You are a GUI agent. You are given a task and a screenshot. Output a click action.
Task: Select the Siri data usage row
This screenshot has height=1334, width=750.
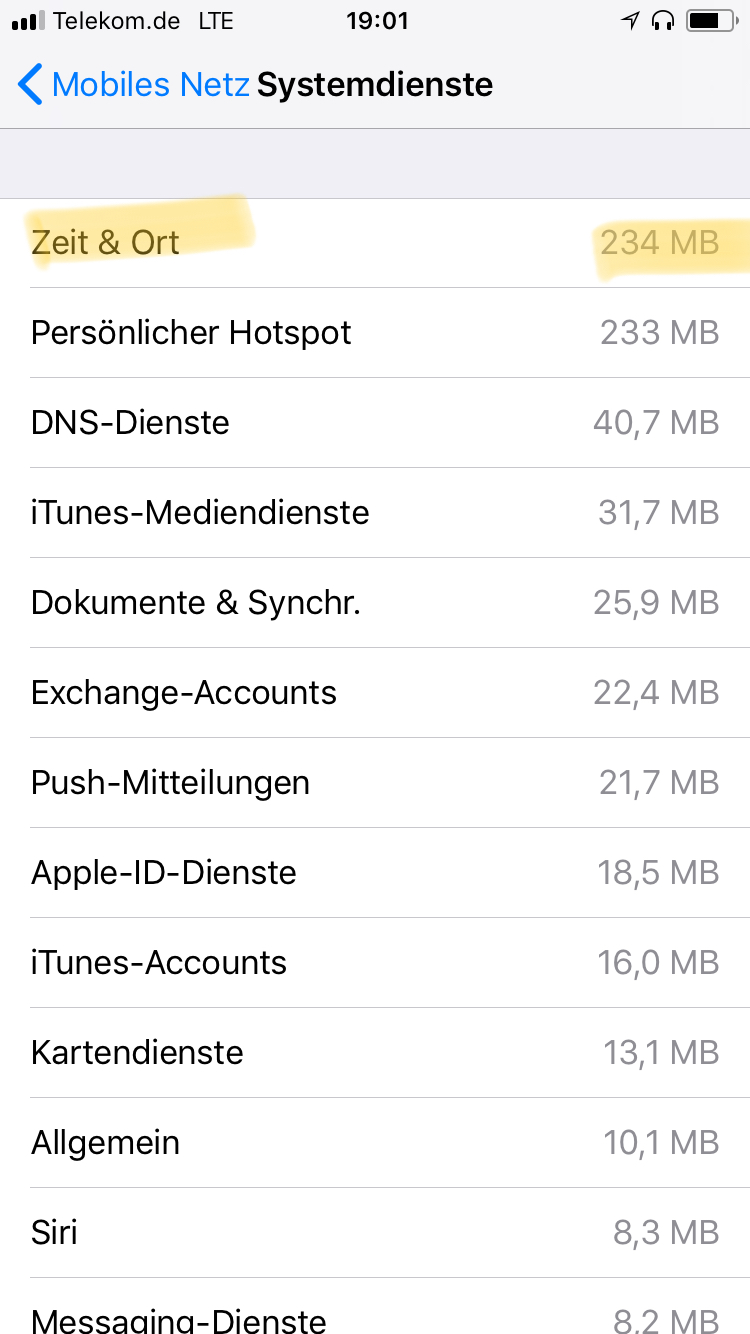coord(375,1233)
